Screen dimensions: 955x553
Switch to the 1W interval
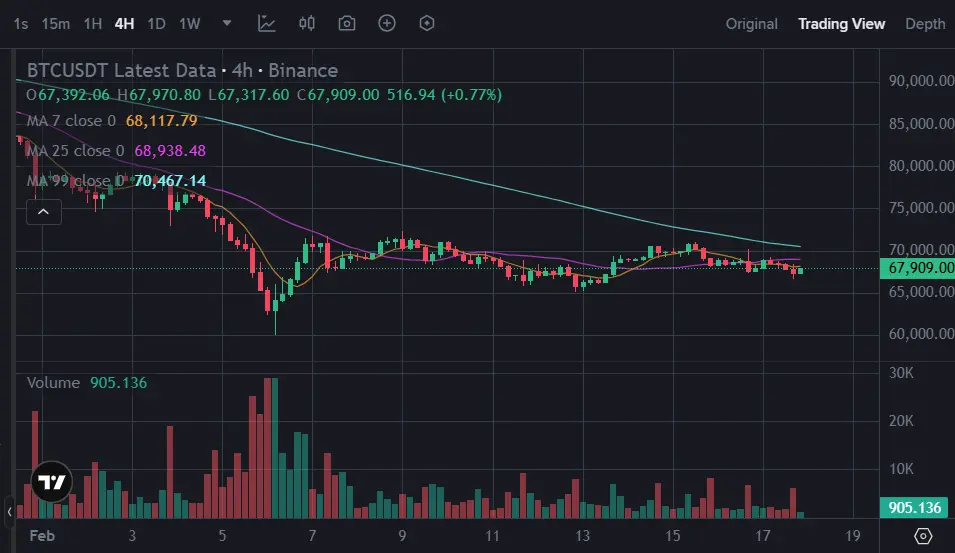[189, 24]
